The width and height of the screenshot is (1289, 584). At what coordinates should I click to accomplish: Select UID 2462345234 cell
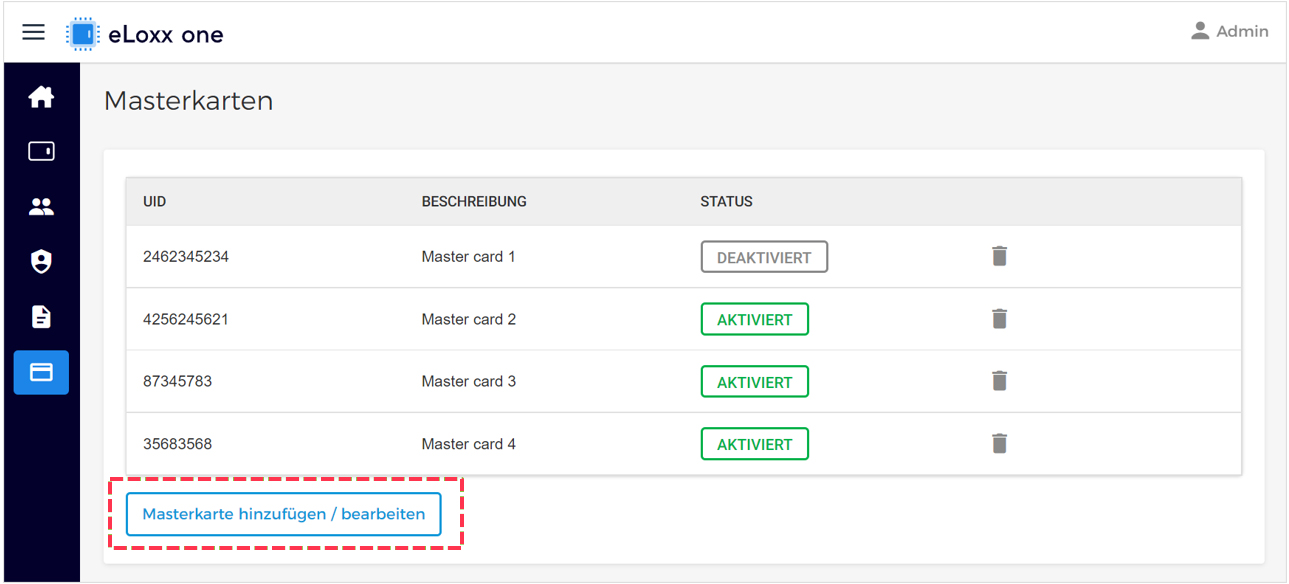186,257
